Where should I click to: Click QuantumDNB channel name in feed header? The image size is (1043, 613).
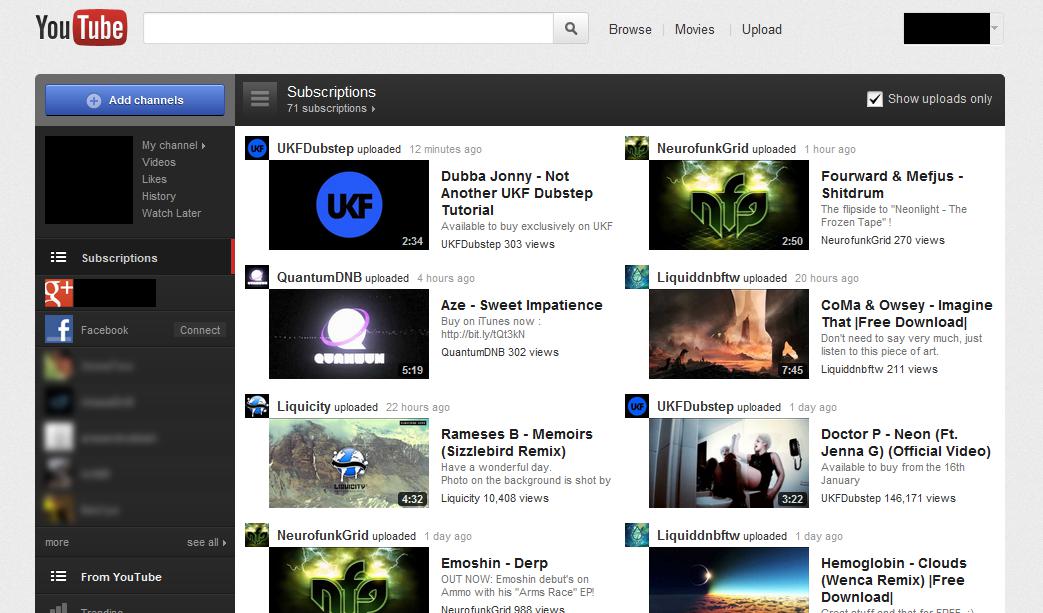click(x=319, y=277)
